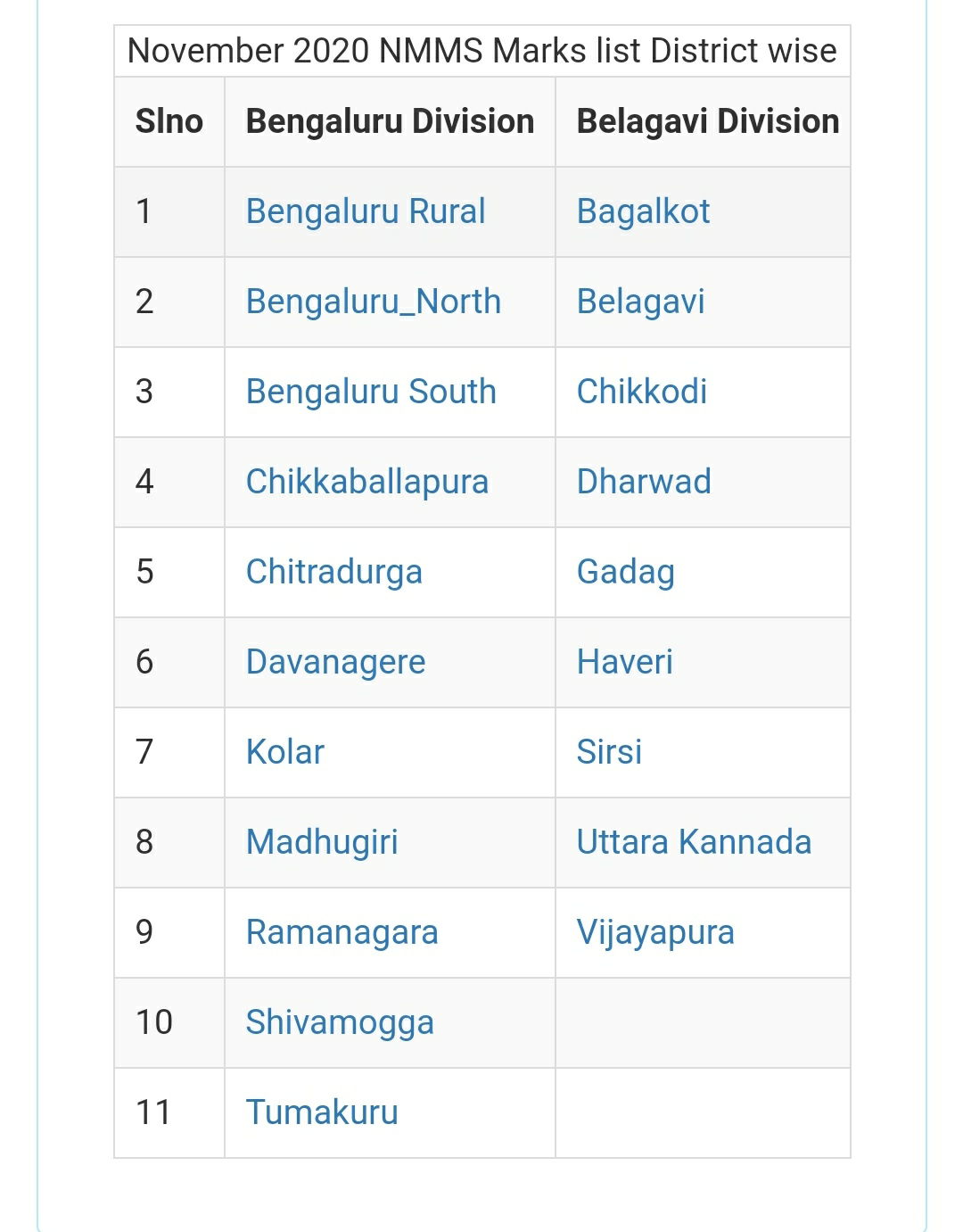Select the Kolar district link
The image size is (963, 1232).
pos(285,752)
